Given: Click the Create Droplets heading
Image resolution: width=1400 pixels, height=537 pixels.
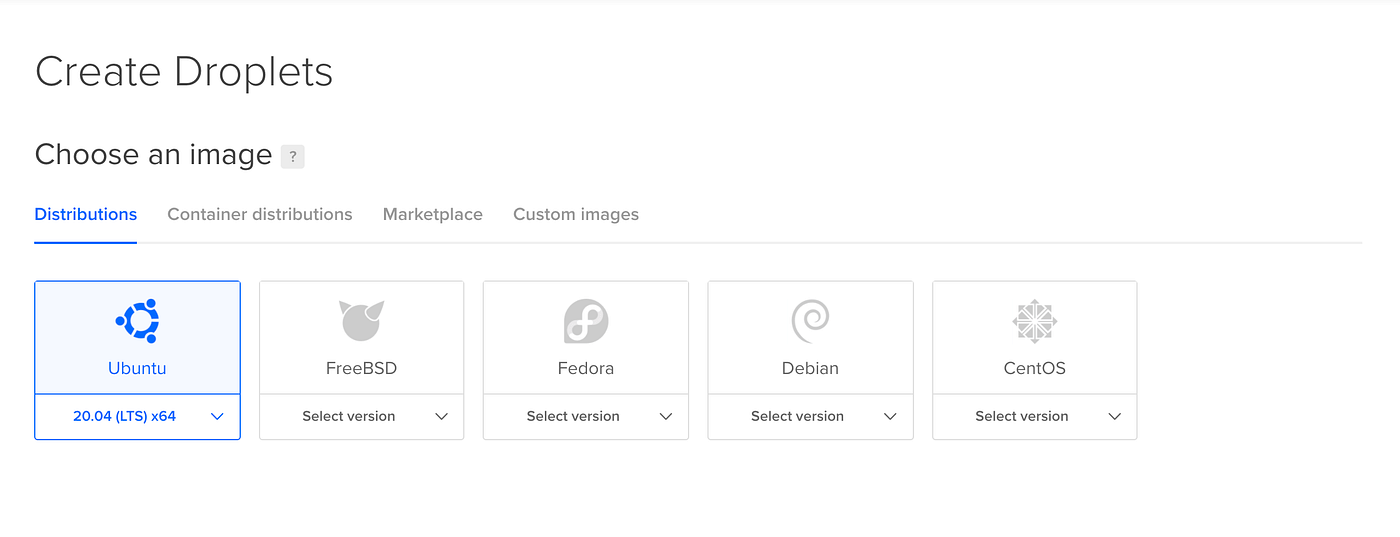Looking at the screenshot, I should [x=184, y=72].
